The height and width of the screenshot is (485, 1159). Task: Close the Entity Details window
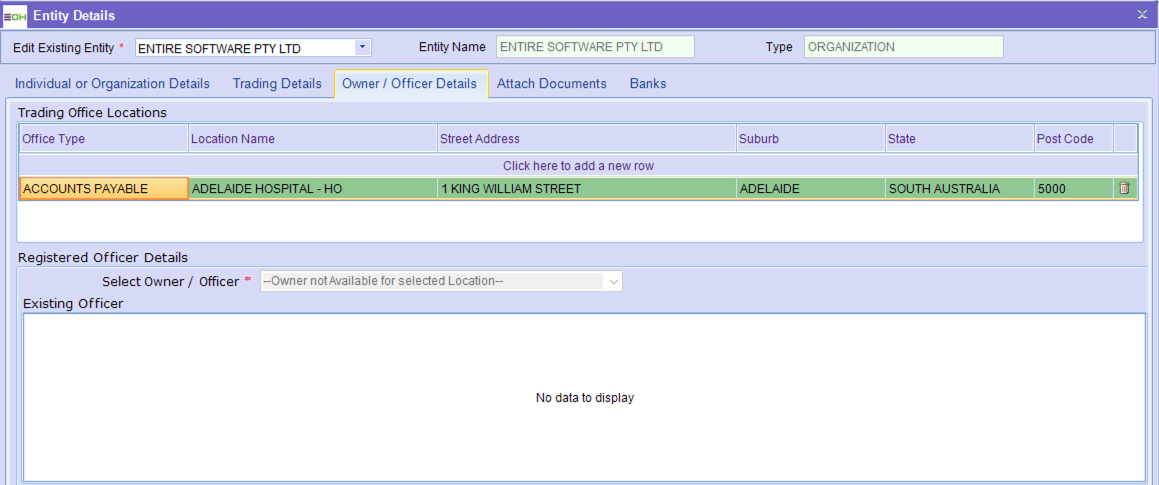(x=1142, y=15)
